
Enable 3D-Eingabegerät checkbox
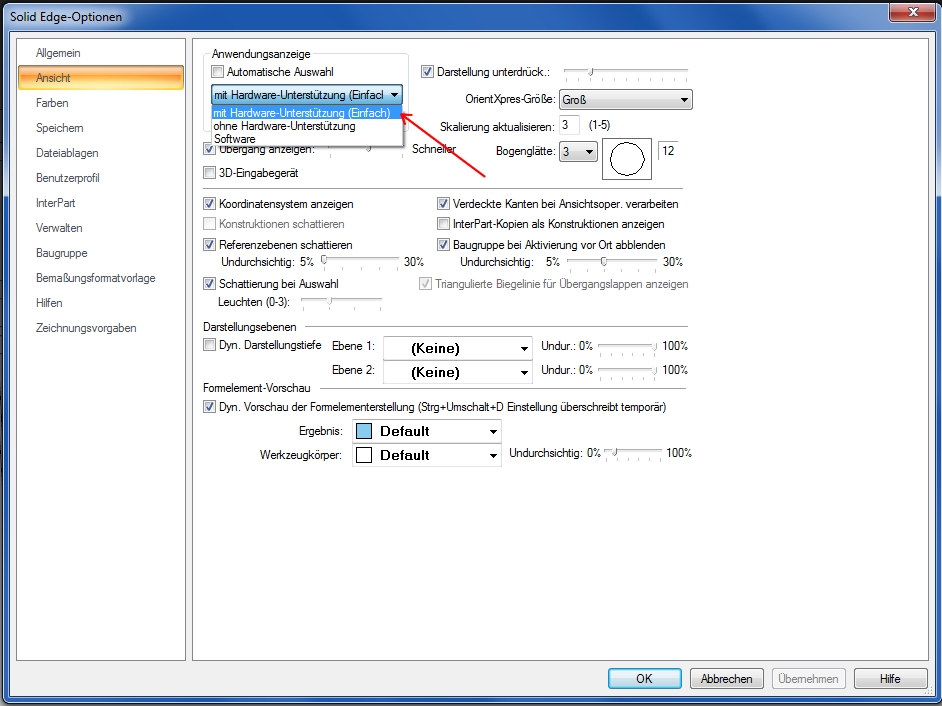(x=209, y=173)
